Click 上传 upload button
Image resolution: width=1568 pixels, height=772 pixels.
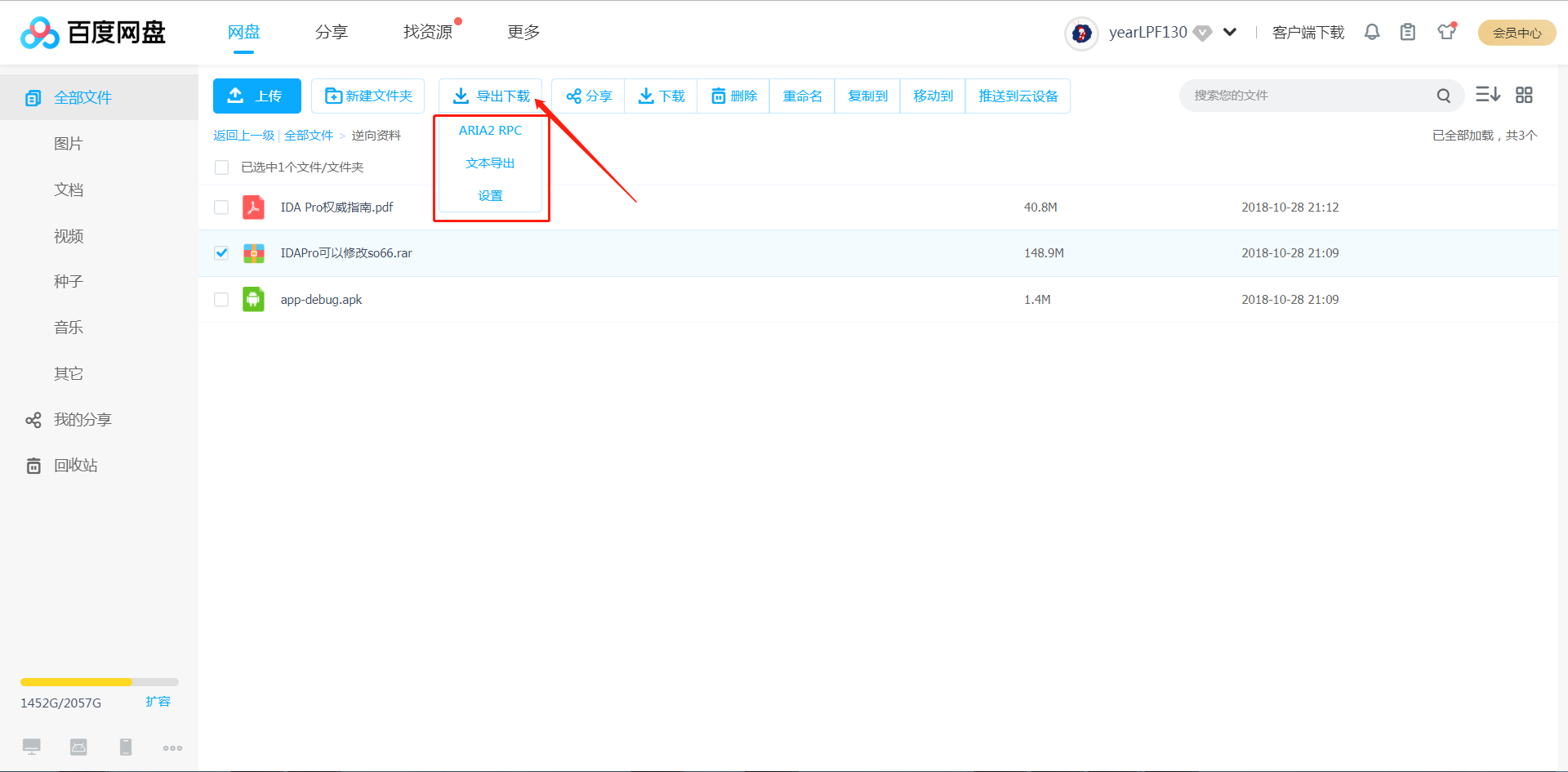coord(257,96)
